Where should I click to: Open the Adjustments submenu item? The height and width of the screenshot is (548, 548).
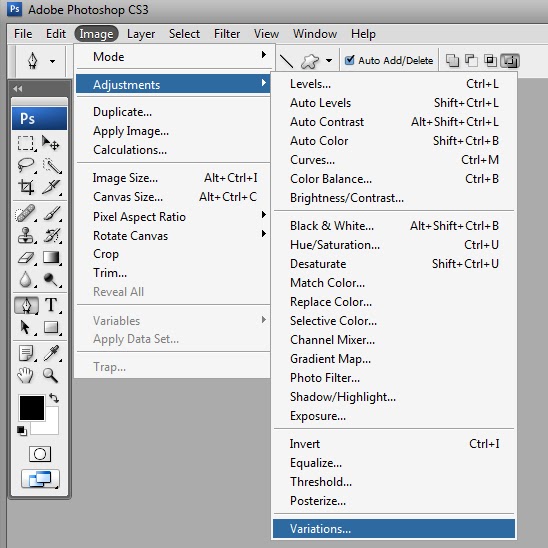pyautogui.click(x=173, y=84)
